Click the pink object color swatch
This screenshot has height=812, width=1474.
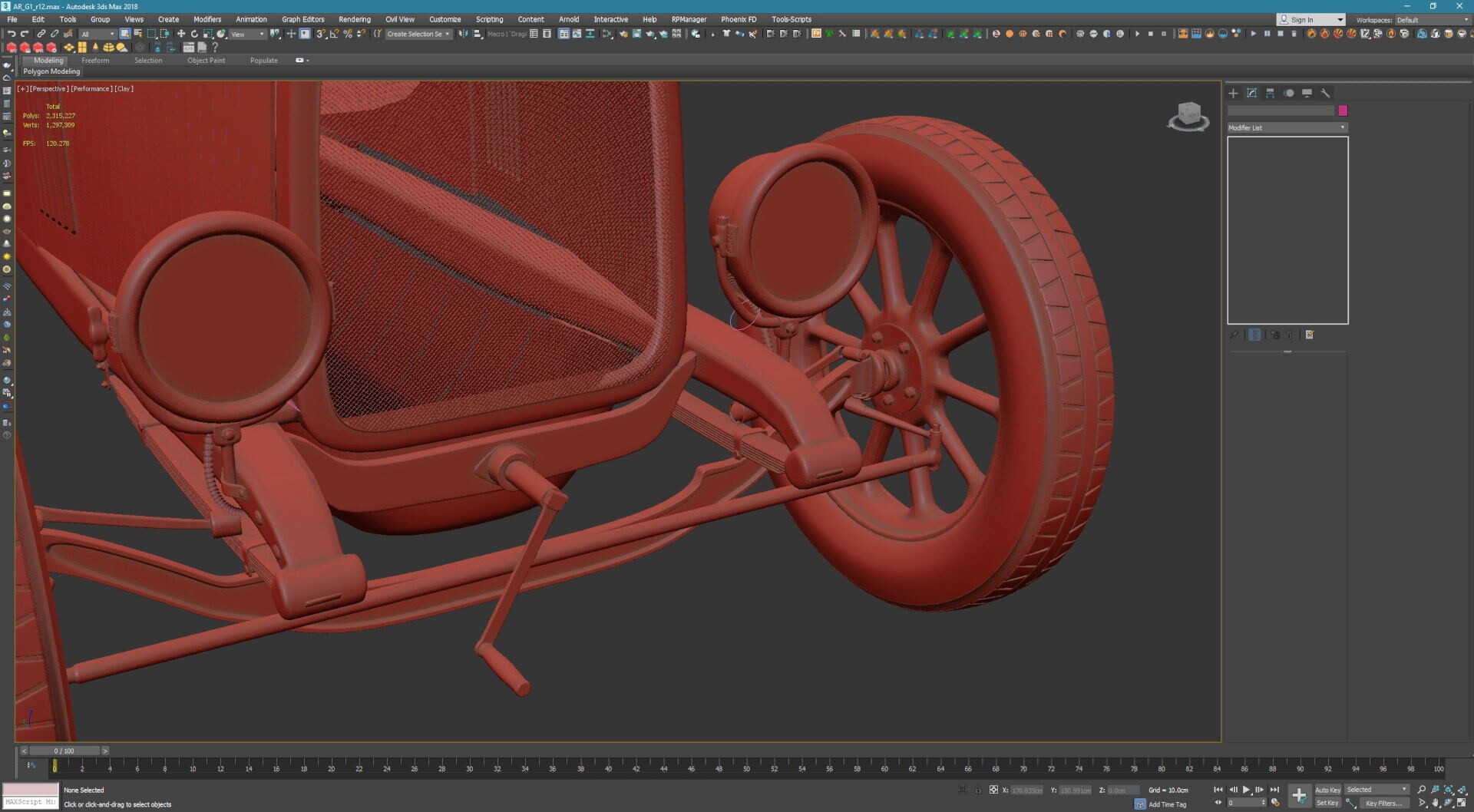[x=1343, y=111]
